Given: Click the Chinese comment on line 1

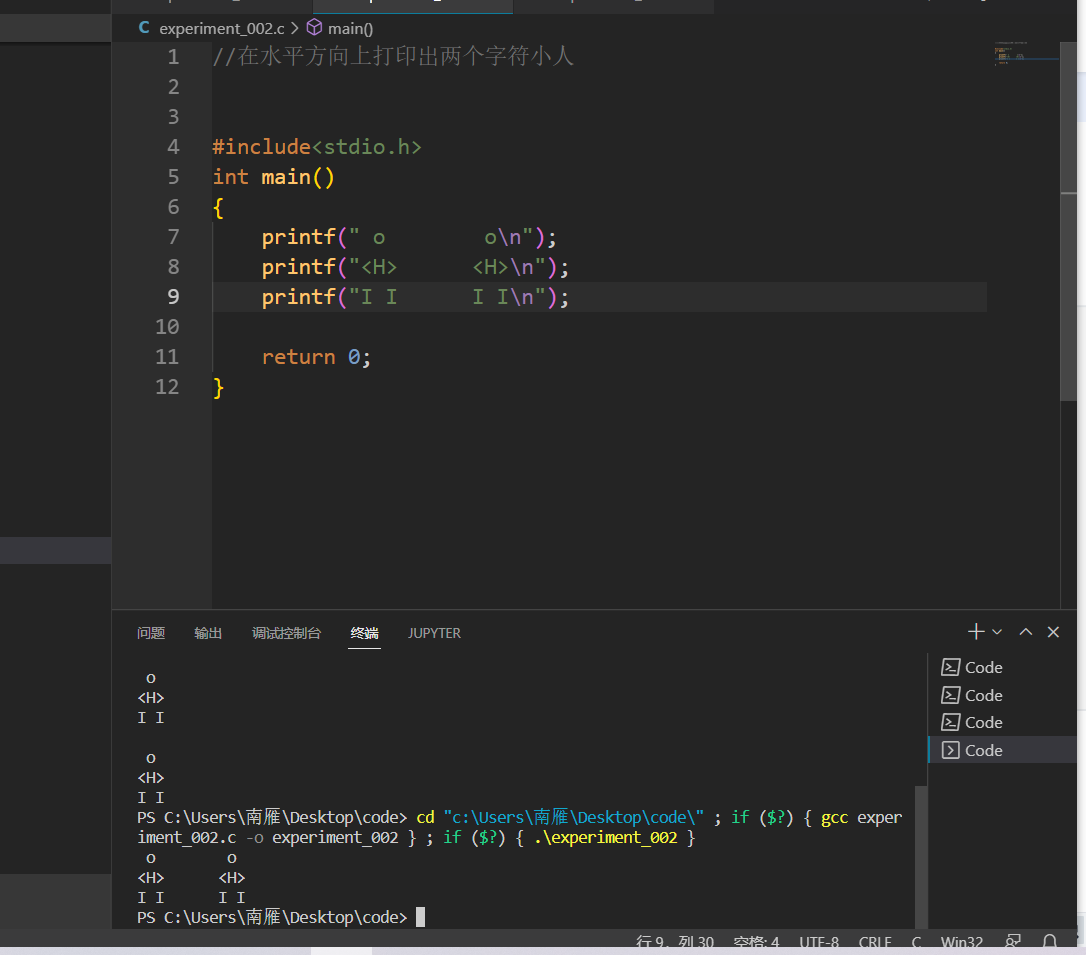Looking at the screenshot, I should click(x=393, y=56).
